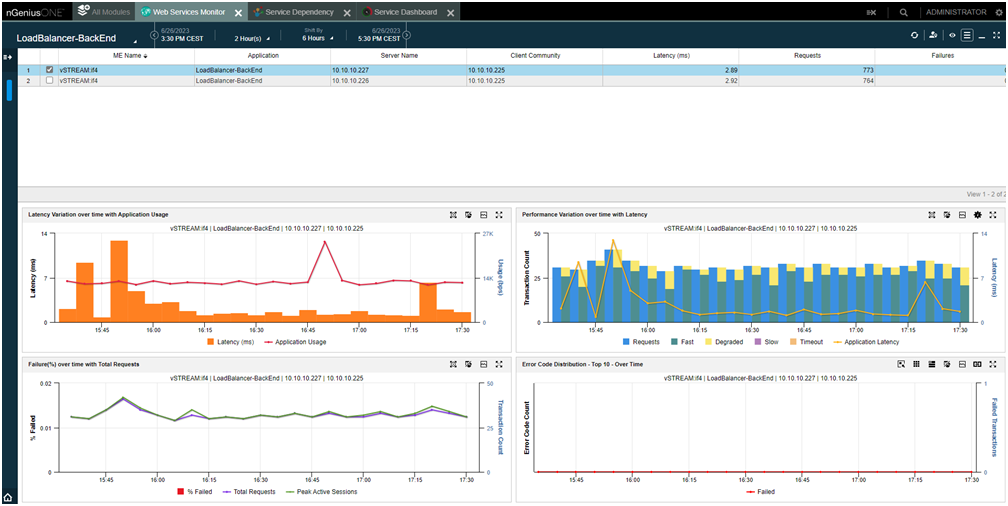
Task: Open the All Modules stack icon
Action: (x=82, y=12)
